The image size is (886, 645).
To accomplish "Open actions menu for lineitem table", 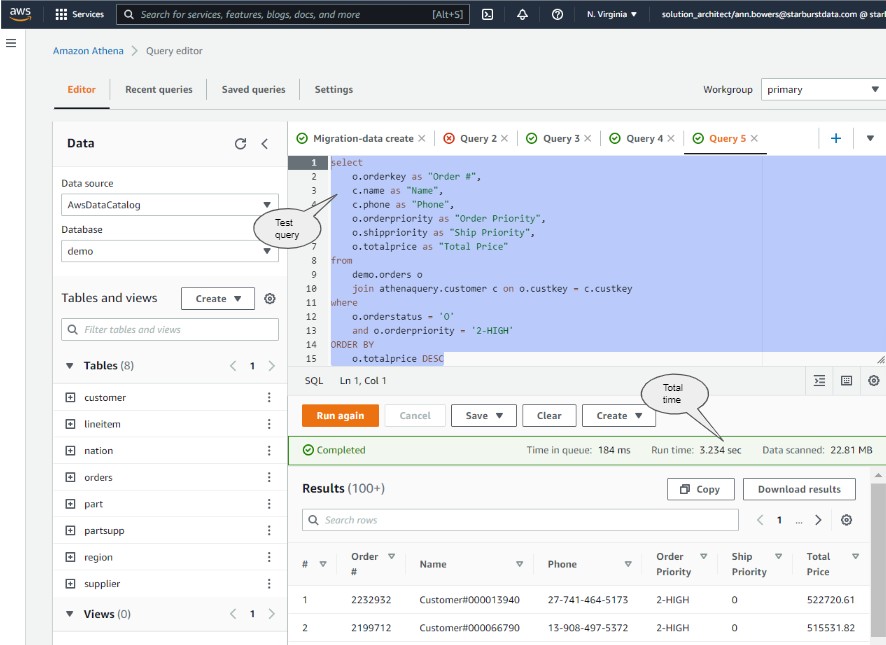I will point(269,424).
